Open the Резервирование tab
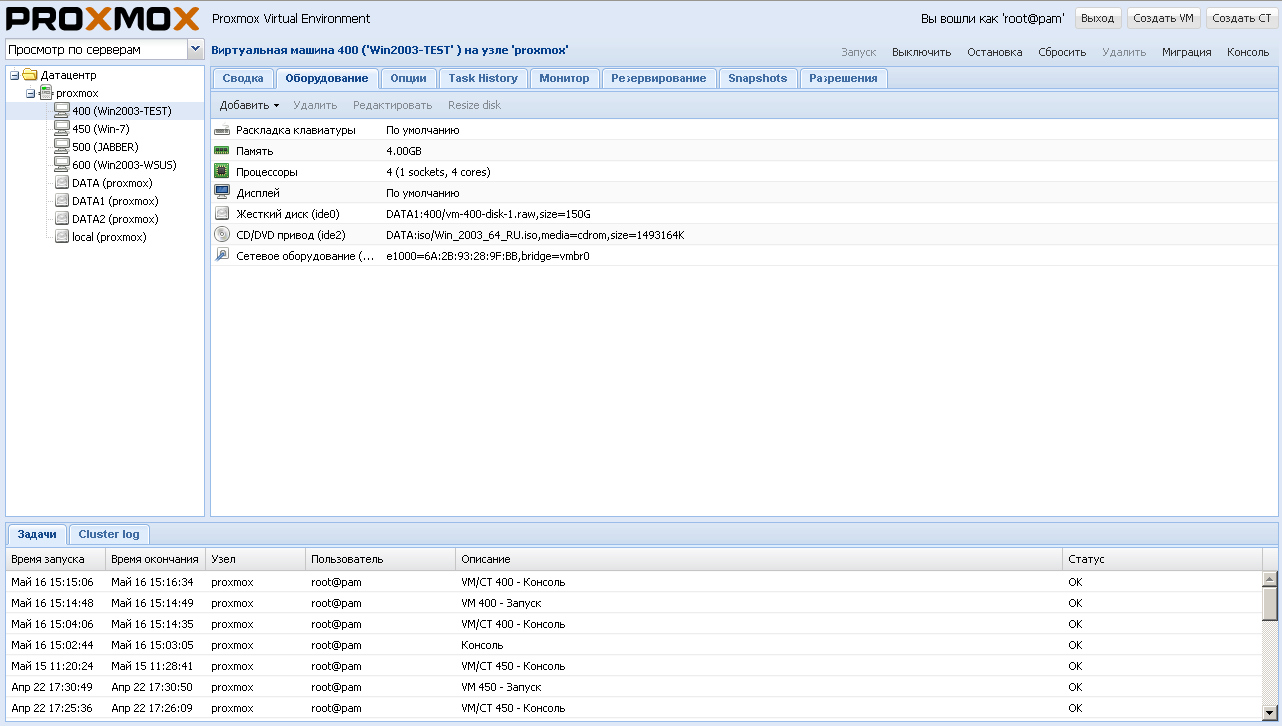The image size is (1282, 726). click(659, 78)
